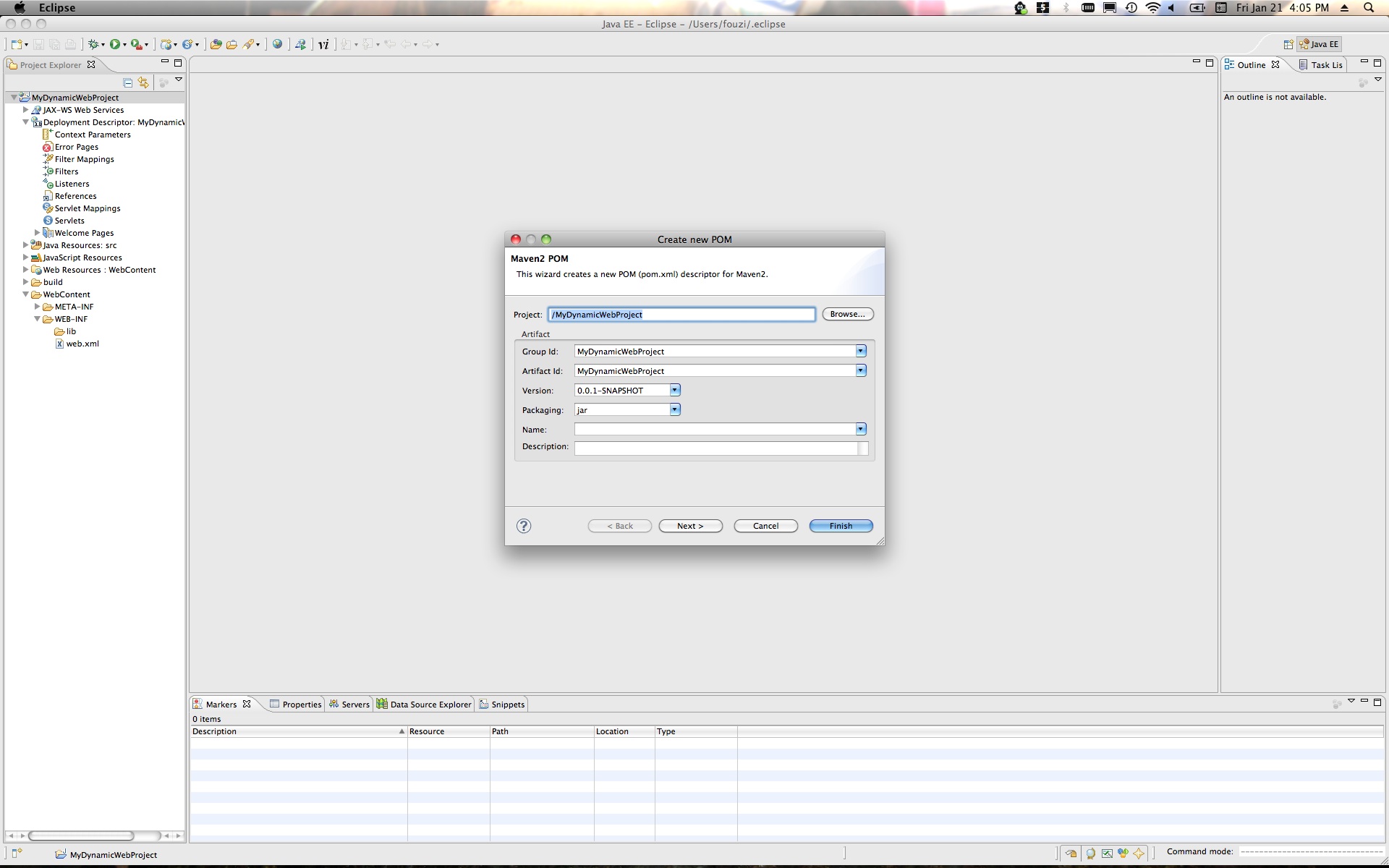Viewport: 1389px width, 868px height.
Task: Open dropdown arrow next to Run button
Action: (124, 45)
